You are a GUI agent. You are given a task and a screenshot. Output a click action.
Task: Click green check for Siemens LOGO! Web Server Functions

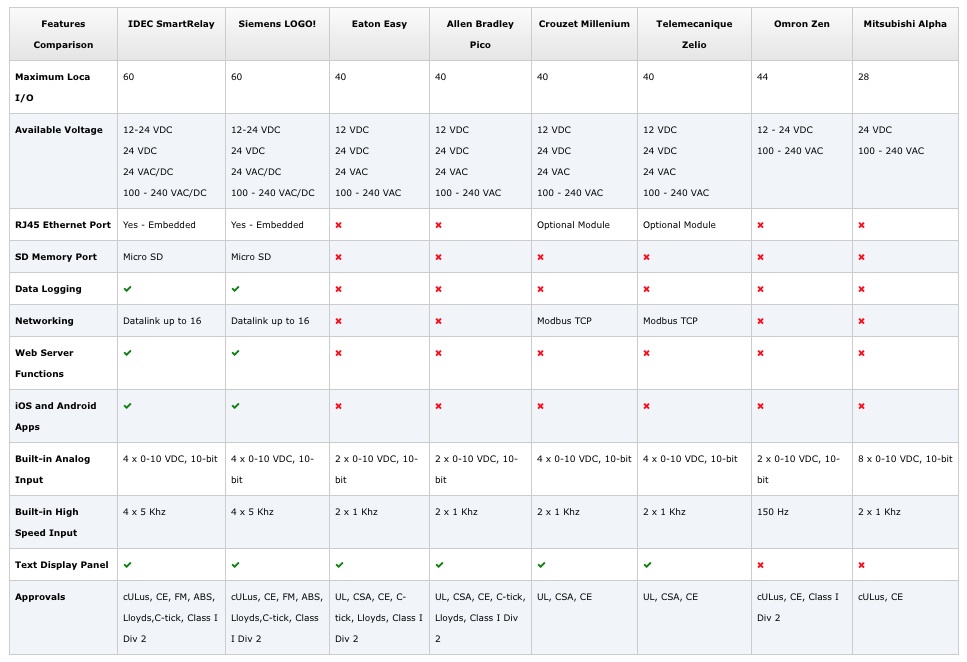point(236,353)
